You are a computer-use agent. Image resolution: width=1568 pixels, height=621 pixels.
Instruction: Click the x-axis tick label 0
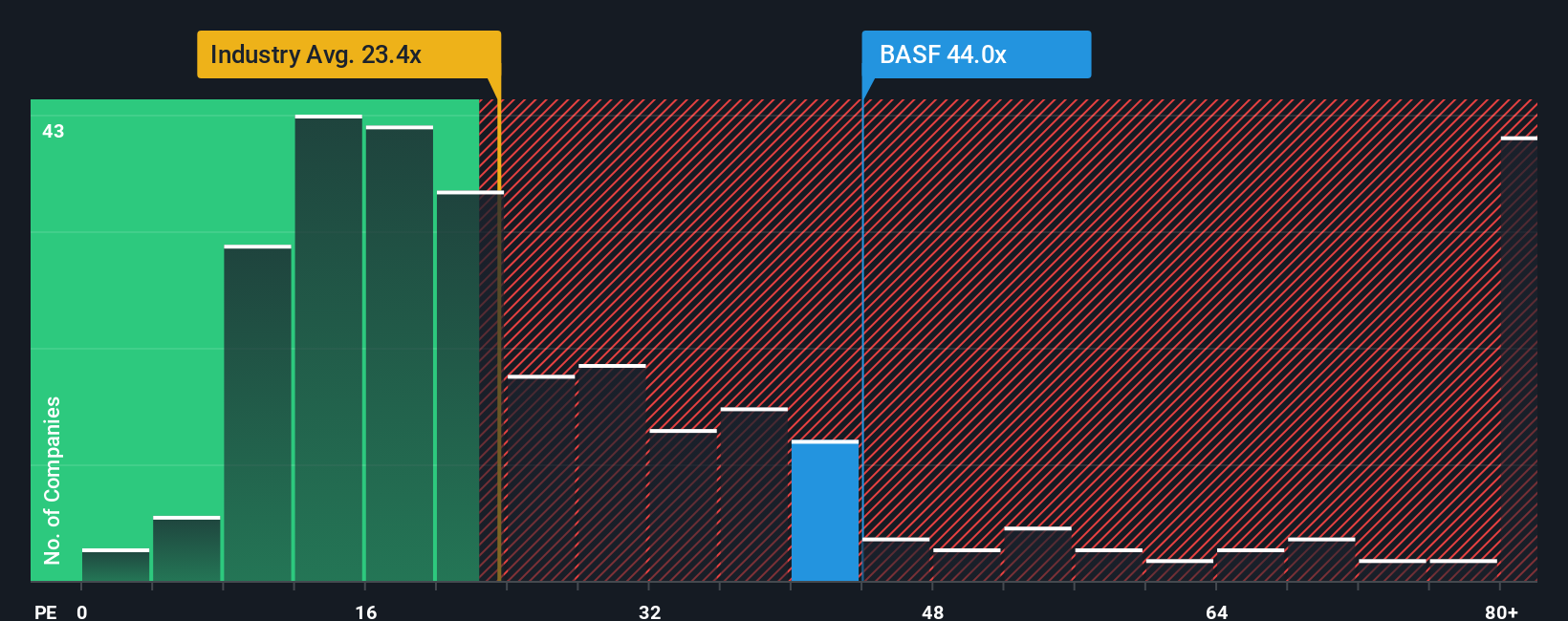(x=82, y=611)
